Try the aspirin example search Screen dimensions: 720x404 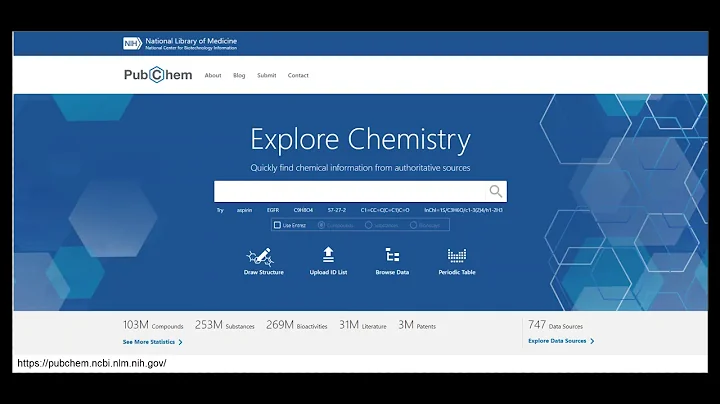(244, 210)
